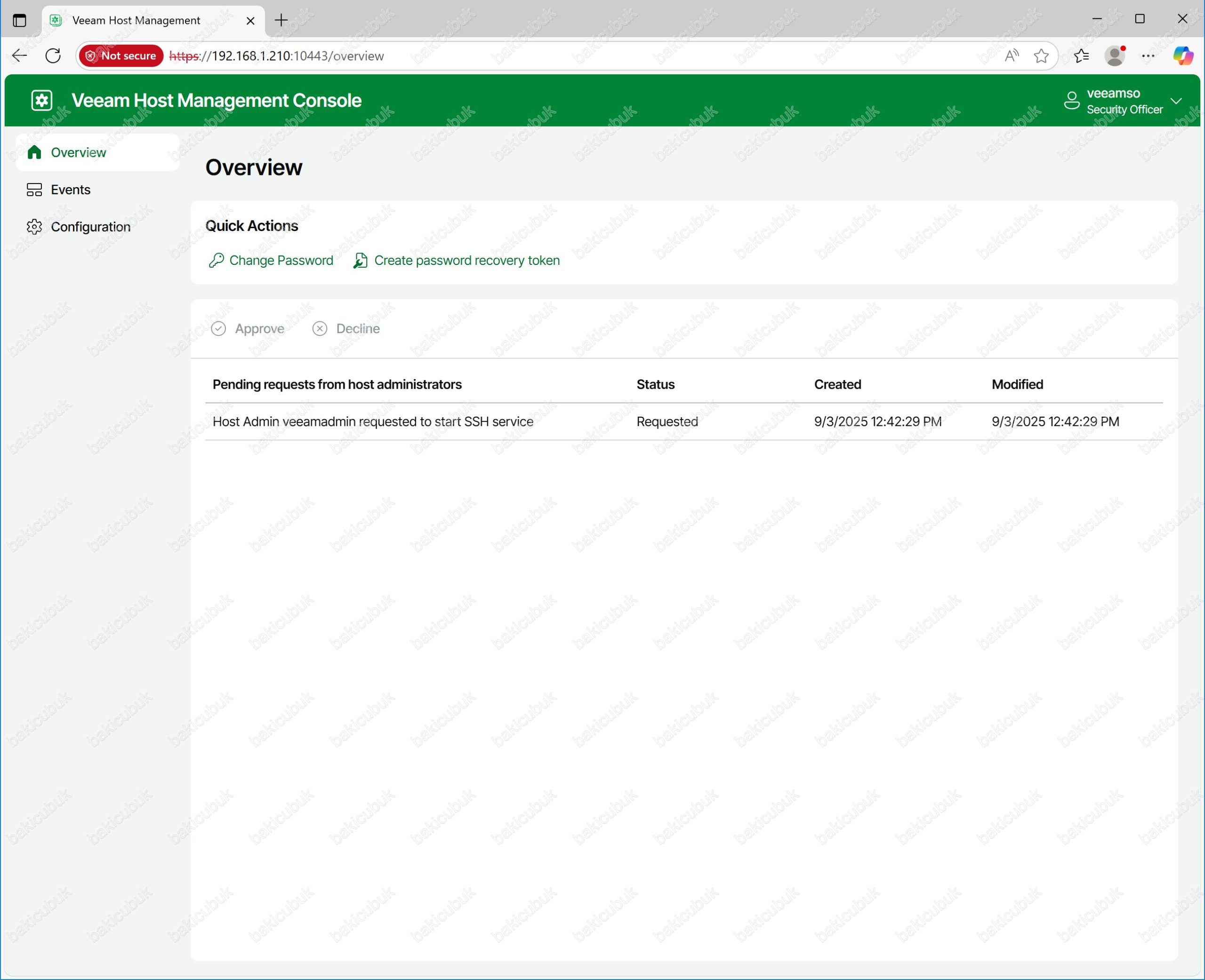
Task: Sort by the Status column header
Action: click(656, 384)
